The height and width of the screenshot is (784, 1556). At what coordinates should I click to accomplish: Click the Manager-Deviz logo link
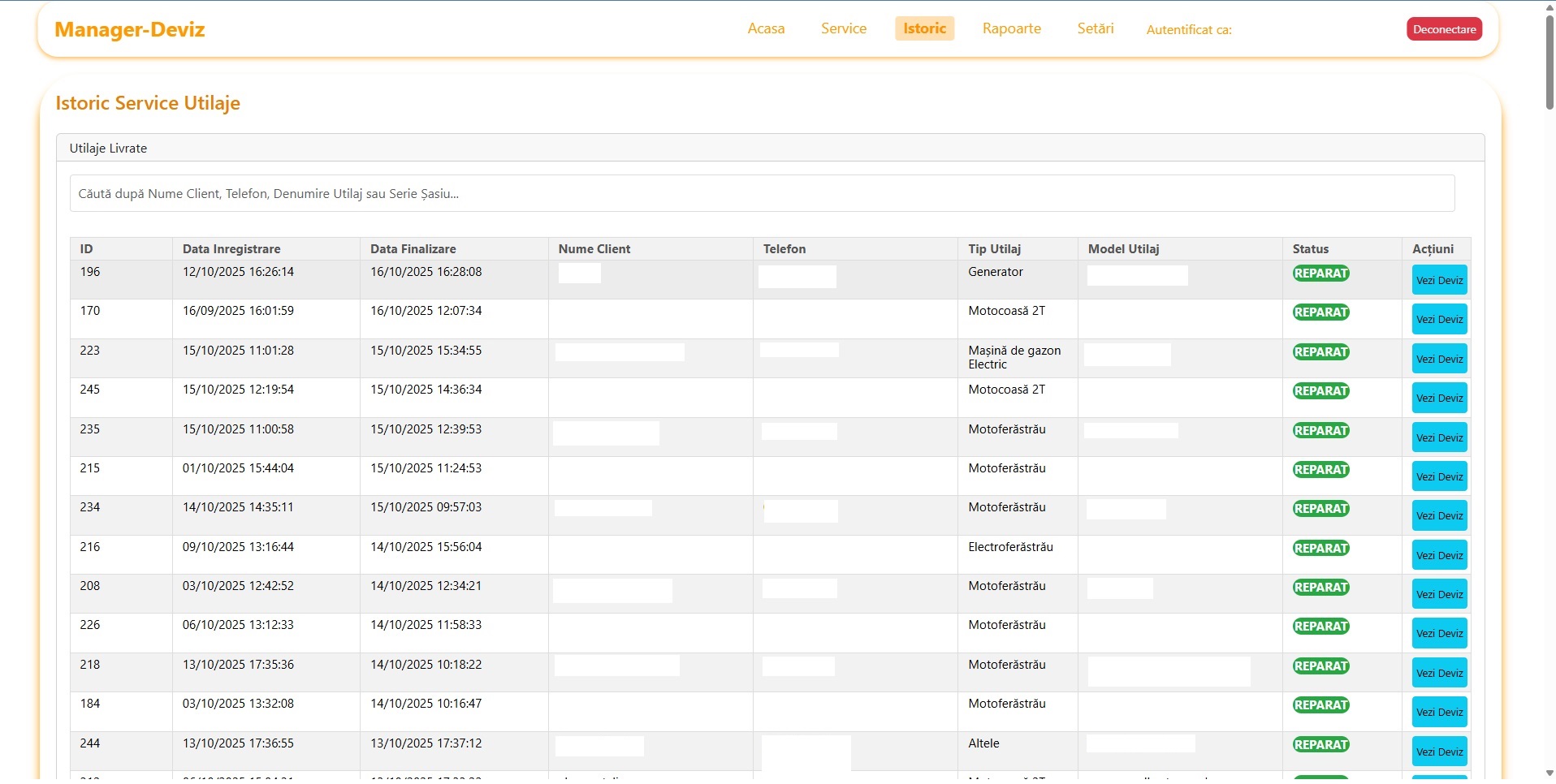(130, 30)
